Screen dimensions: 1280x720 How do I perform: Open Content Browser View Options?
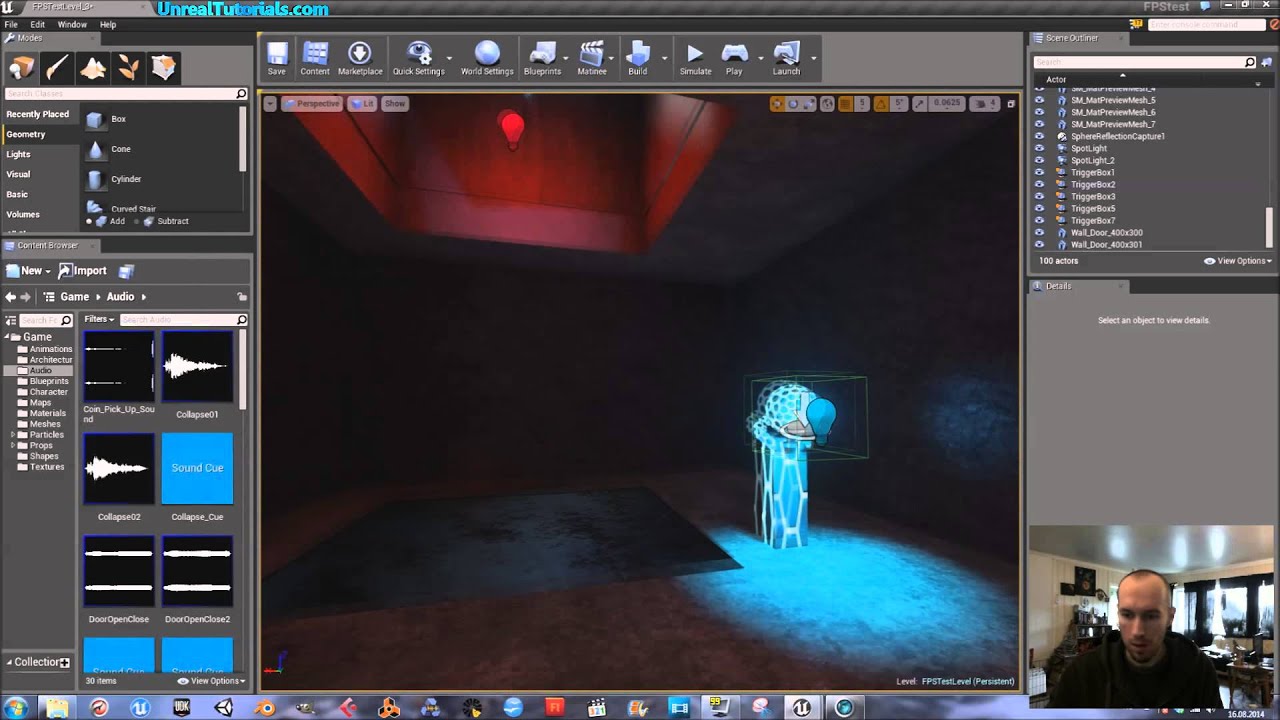click(212, 681)
